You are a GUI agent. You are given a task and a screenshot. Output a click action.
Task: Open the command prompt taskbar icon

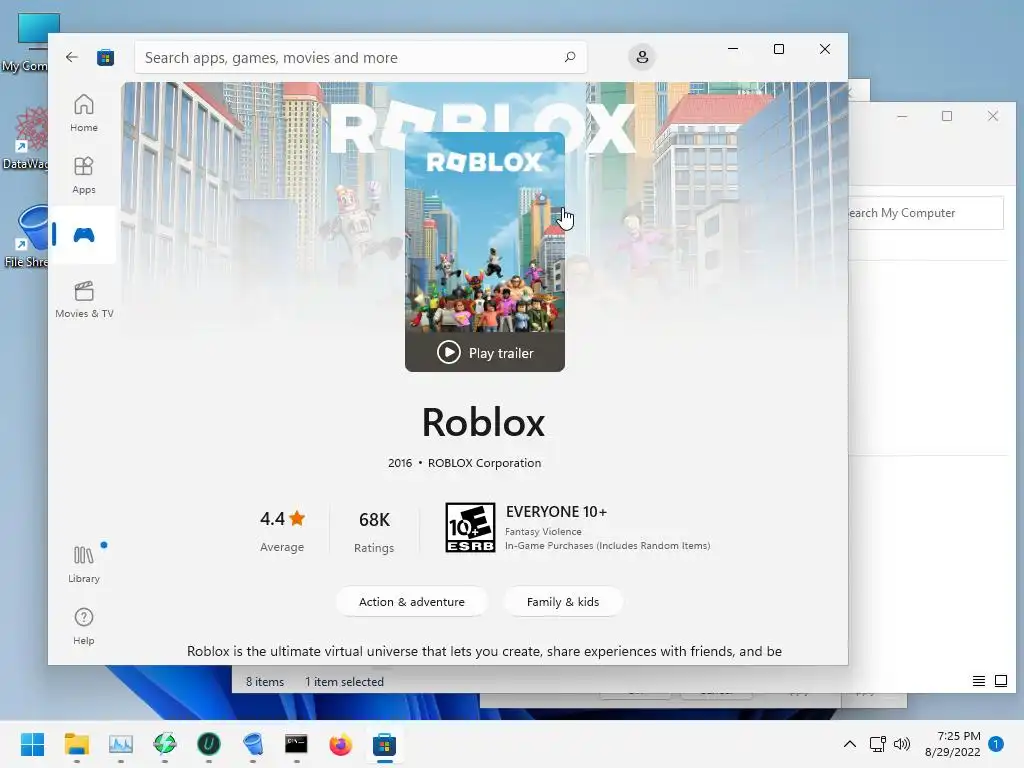pos(296,744)
